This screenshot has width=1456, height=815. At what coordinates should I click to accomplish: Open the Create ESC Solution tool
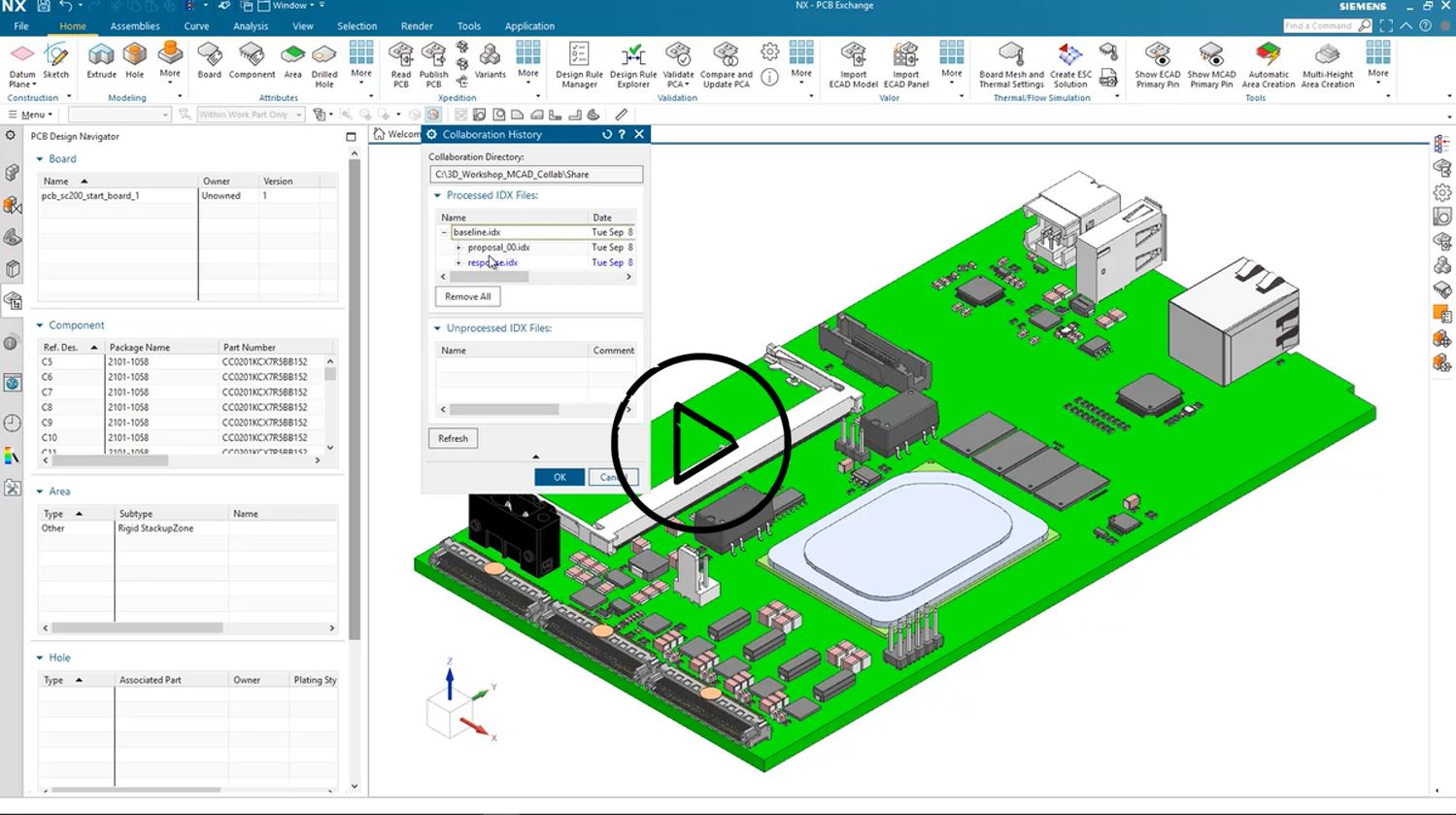click(x=1069, y=63)
